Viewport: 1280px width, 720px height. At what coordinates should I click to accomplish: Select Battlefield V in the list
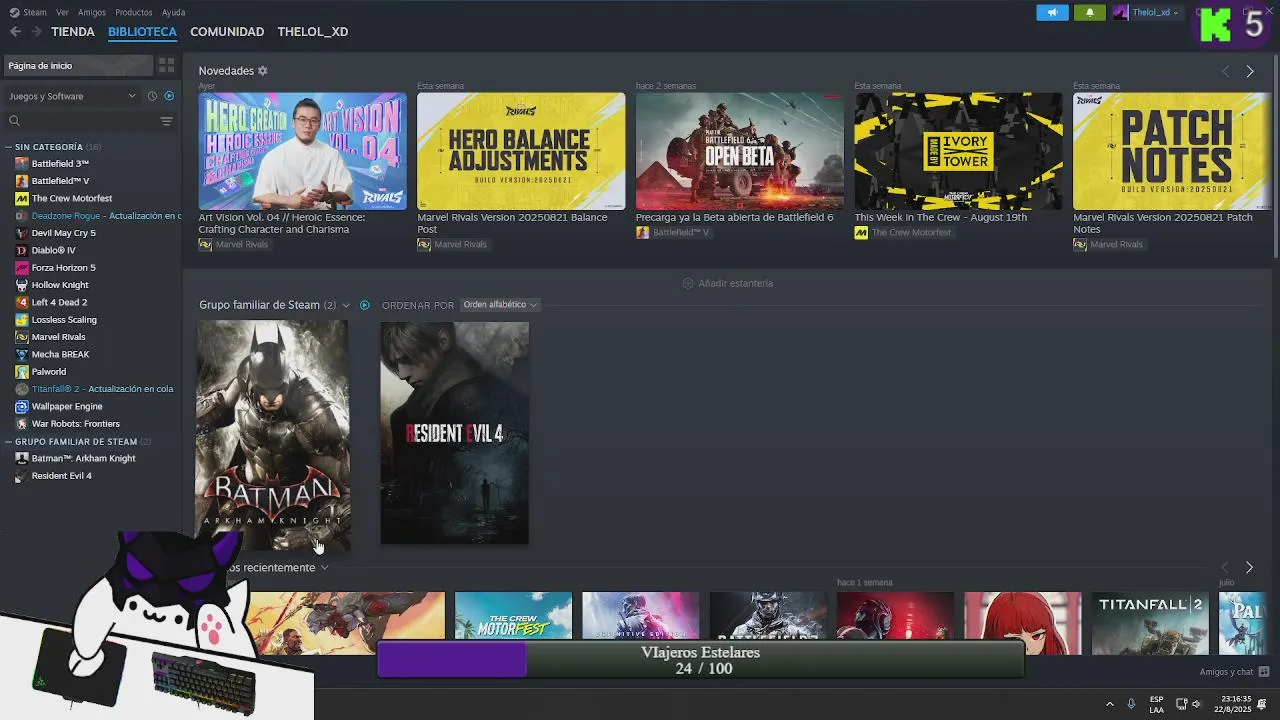[60, 181]
